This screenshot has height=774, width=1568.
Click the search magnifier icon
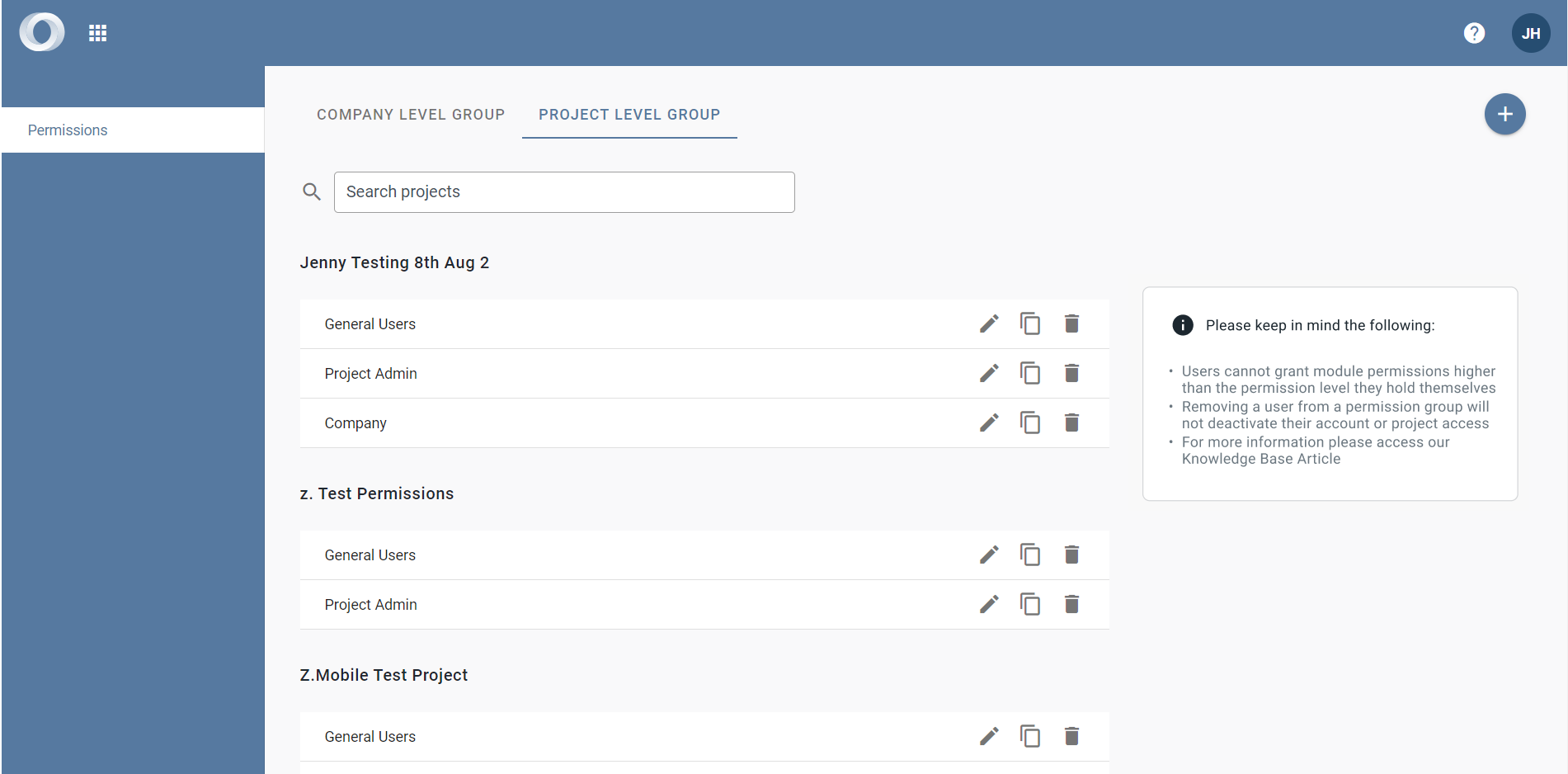312,191
